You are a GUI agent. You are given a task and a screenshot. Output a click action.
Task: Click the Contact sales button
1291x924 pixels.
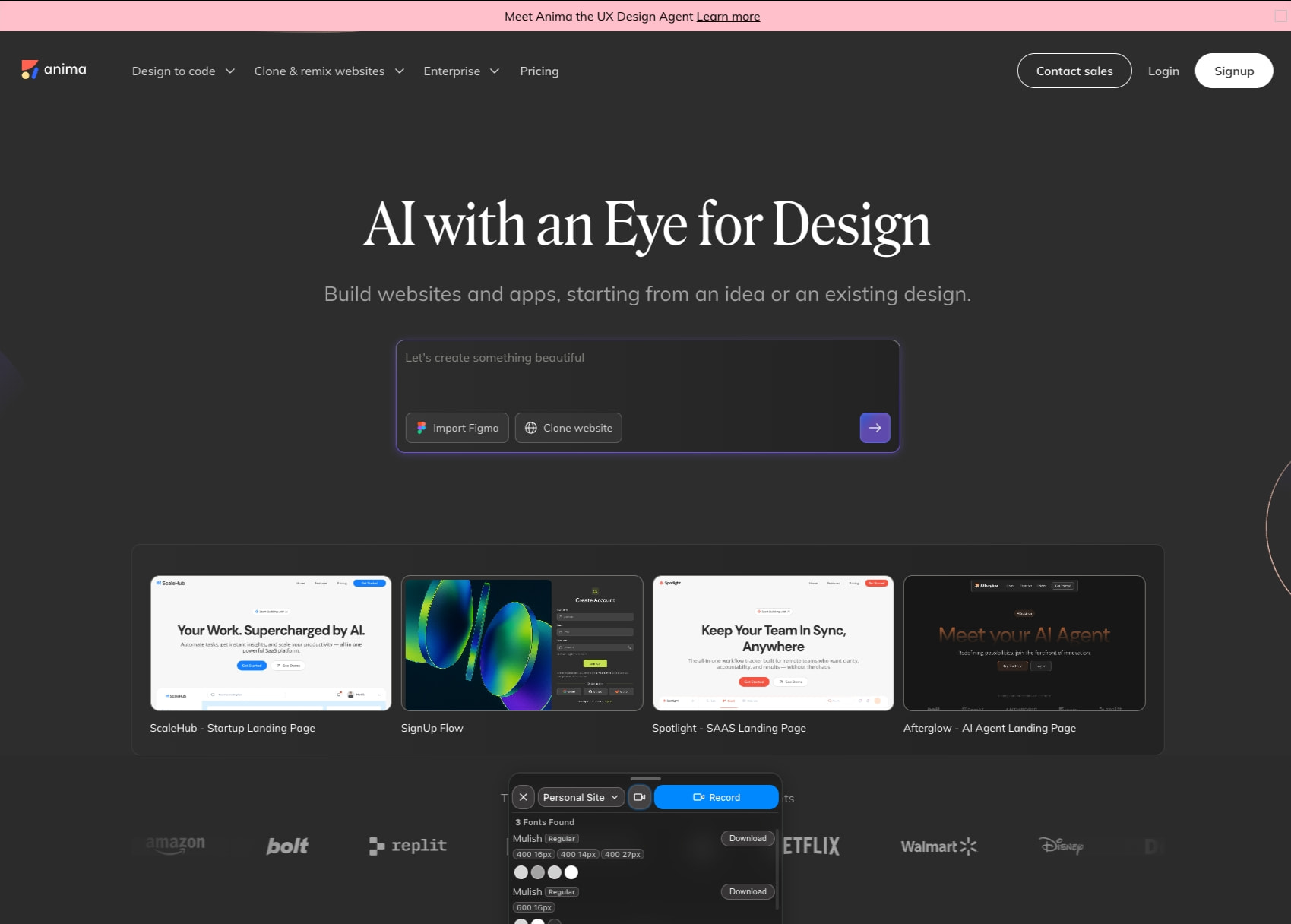click(x=1074, y=71)
